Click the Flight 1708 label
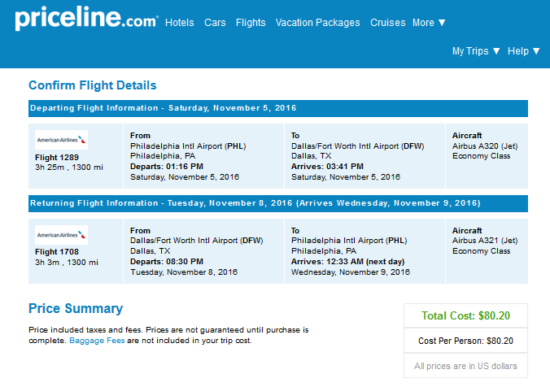The image size is (550, 387). pos(57,252)
